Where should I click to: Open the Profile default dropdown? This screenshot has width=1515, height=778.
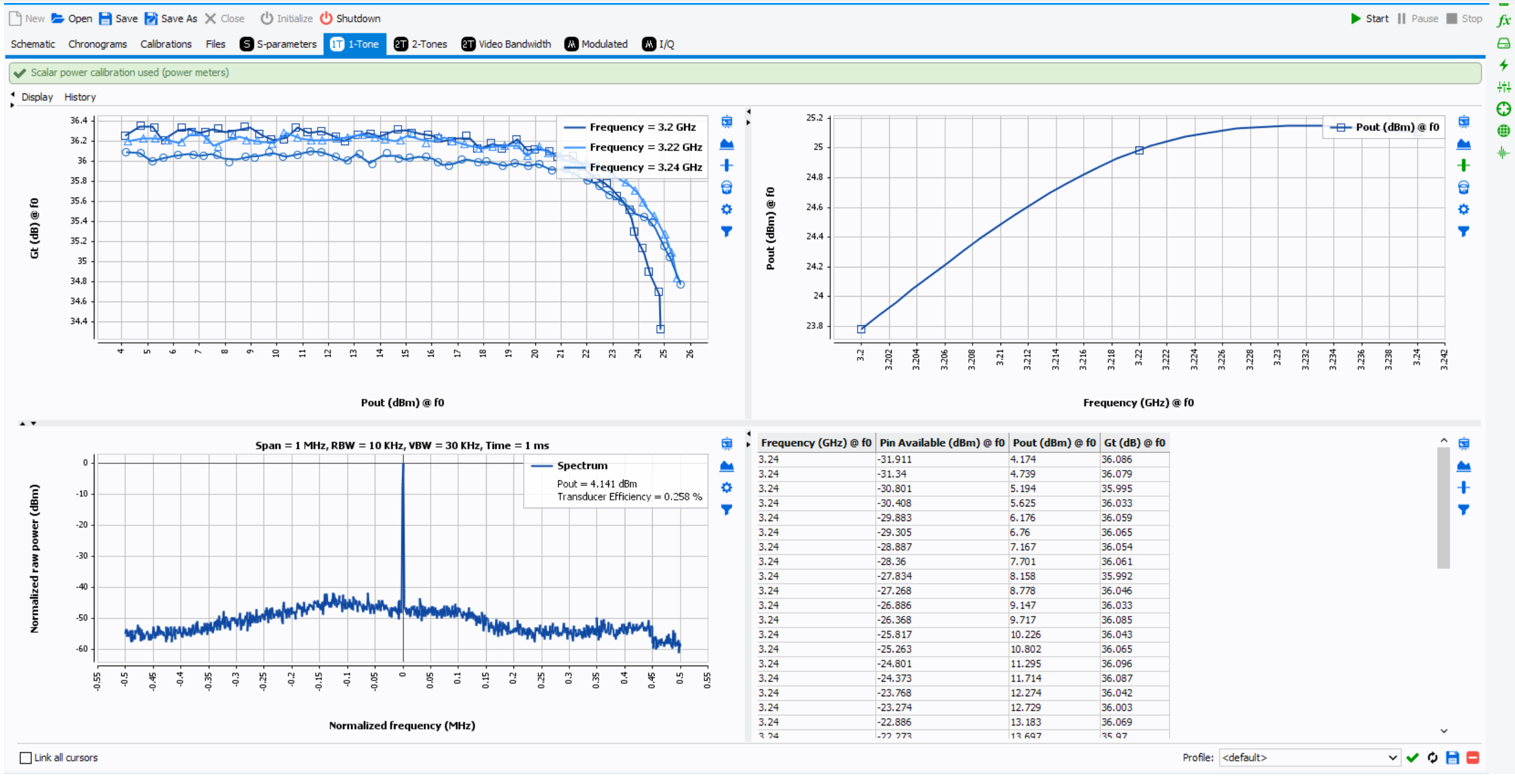(1310, 758)
